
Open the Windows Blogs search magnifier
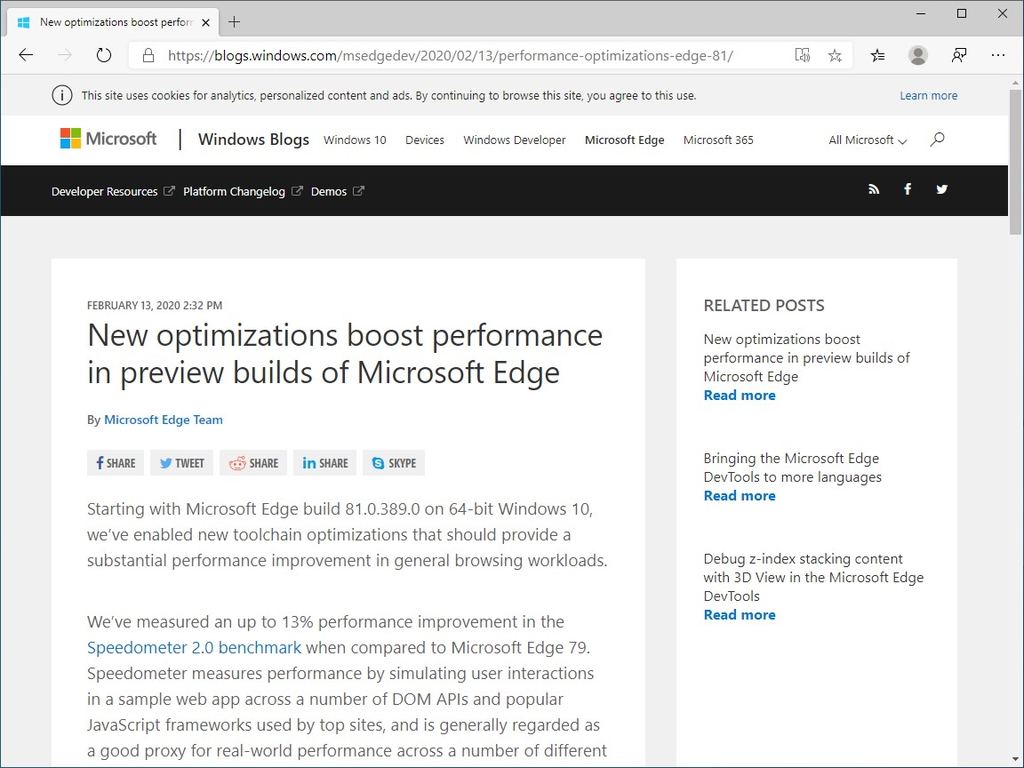(937, 140)
